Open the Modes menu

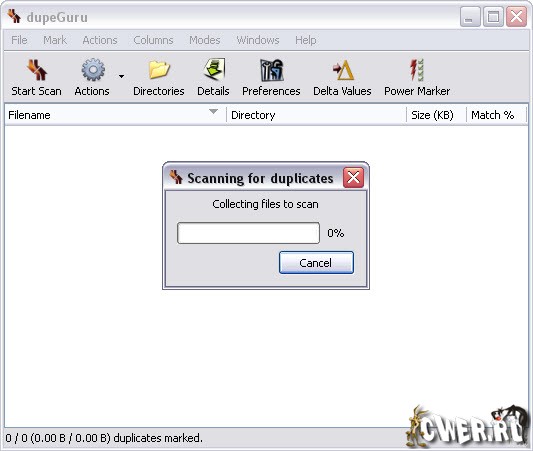click(x=205, y=40)
